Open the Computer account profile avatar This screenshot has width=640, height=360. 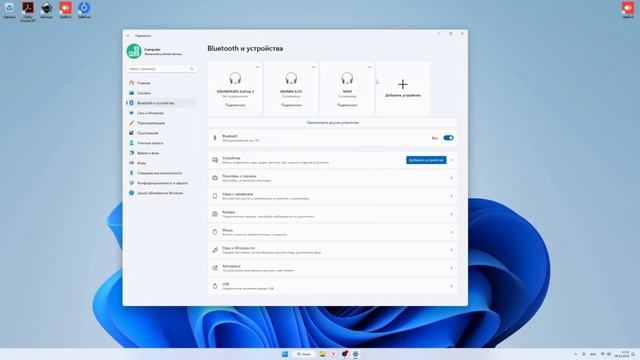point(134,51)
